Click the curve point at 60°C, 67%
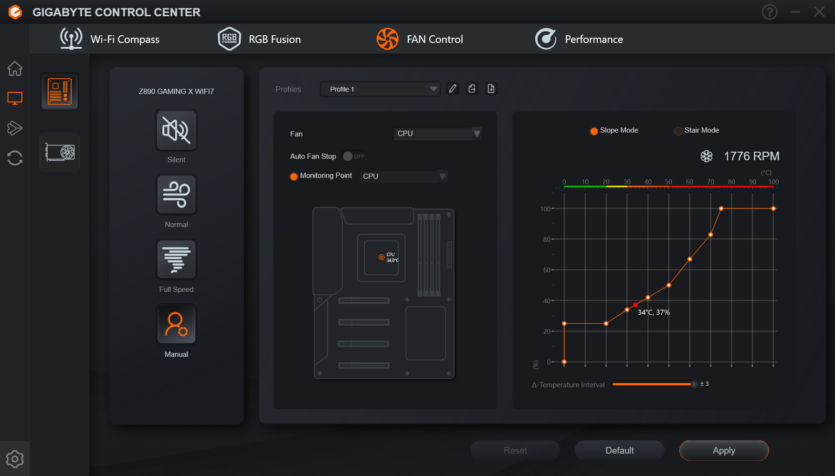Viewport: 835px width, 476px height. (x=690, y=259)
